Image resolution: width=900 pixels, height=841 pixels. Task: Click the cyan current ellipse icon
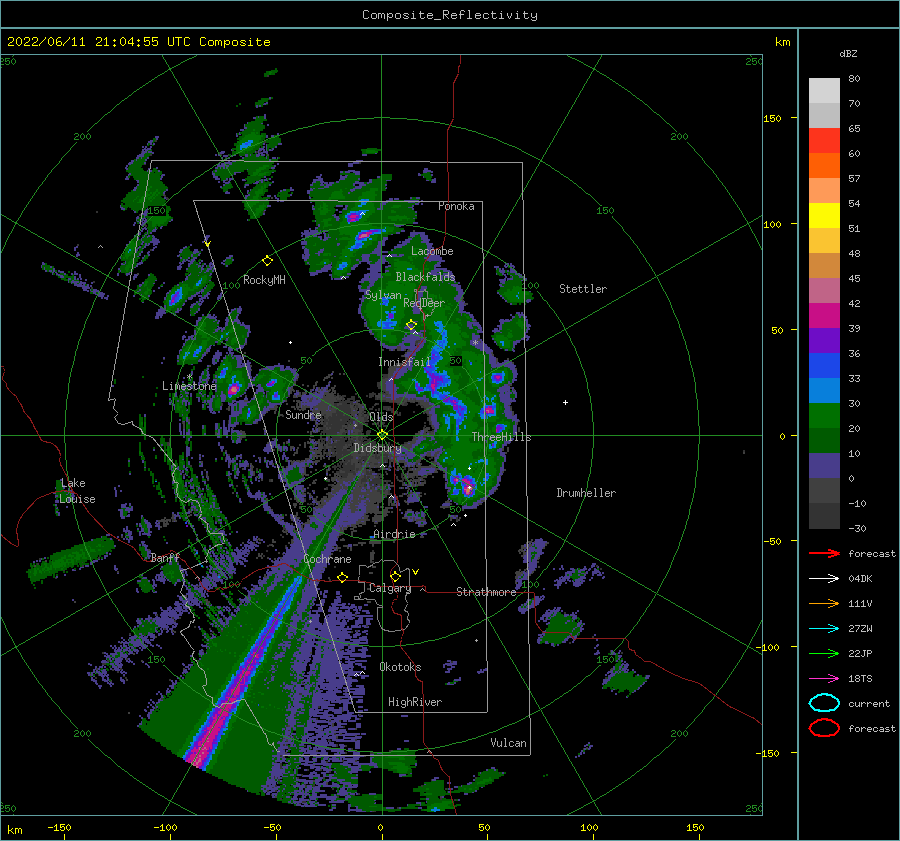point(824,703)
